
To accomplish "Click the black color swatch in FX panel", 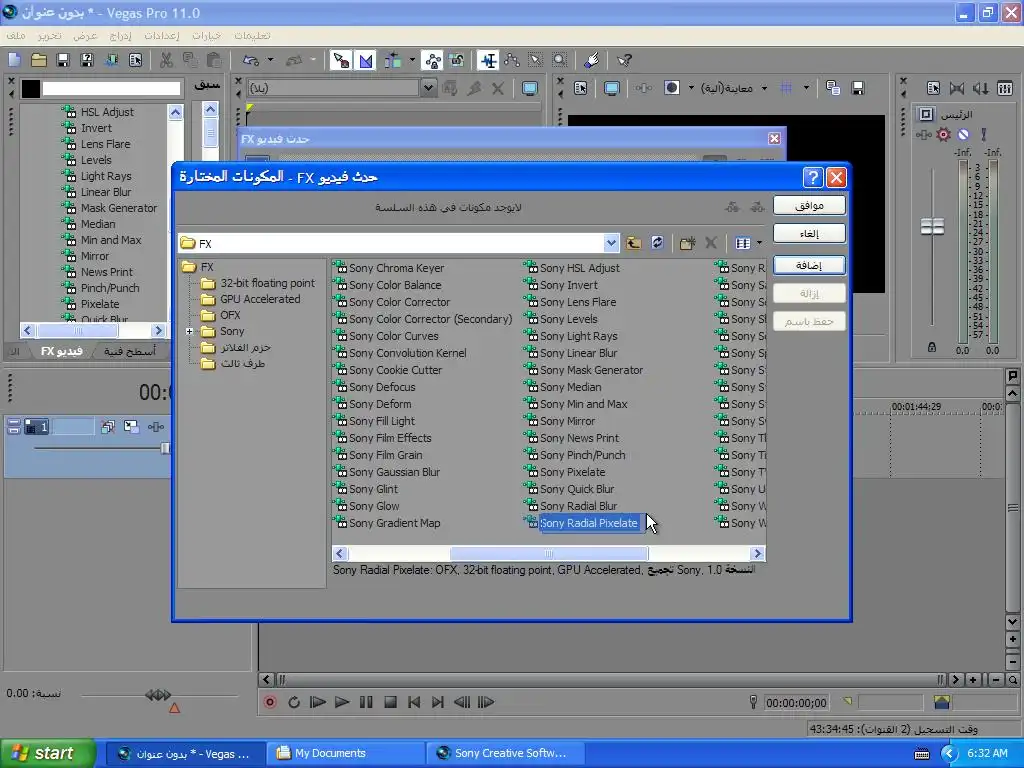I will coord(31,88).
